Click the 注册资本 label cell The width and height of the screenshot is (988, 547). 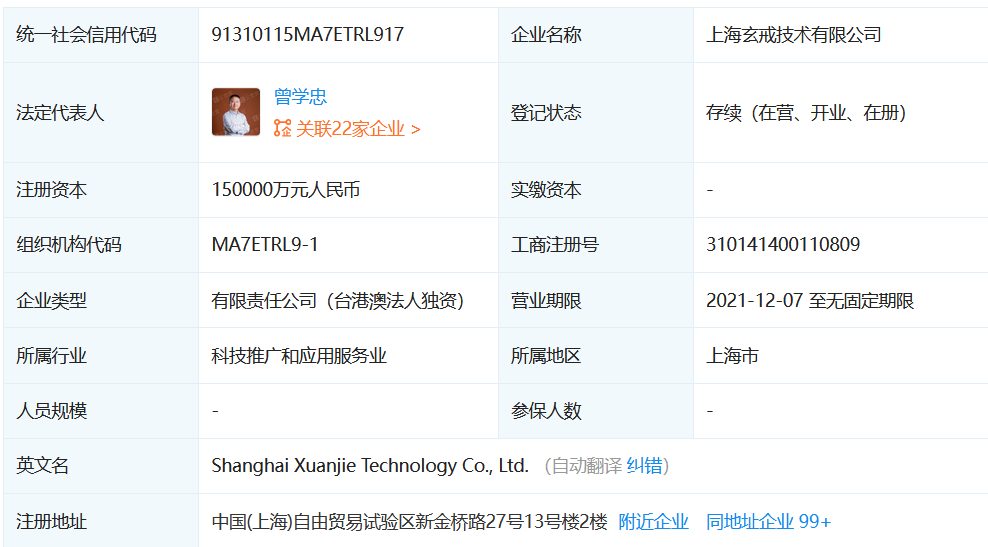tap(101, 190)
